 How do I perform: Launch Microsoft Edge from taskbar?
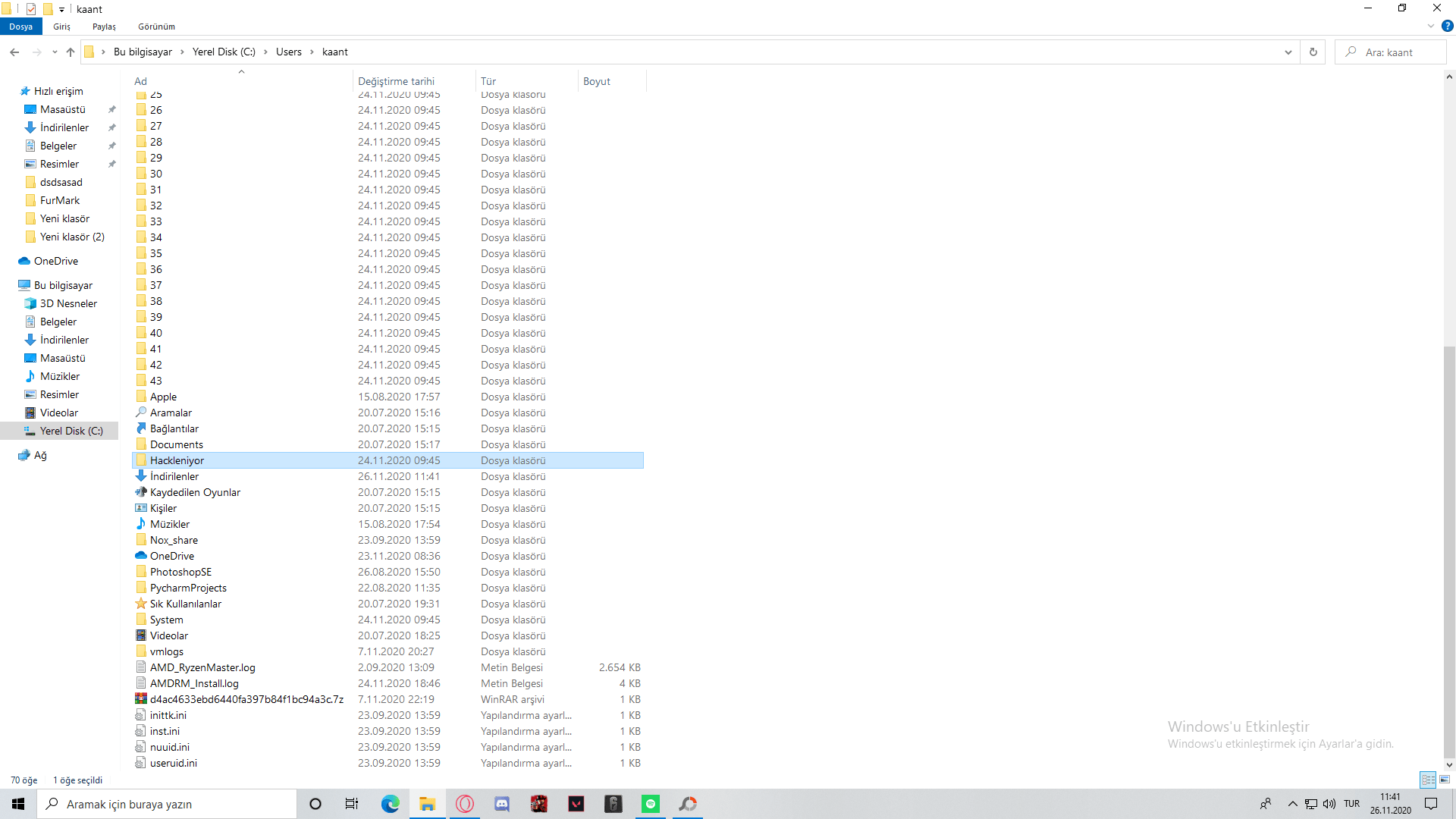pyautogui.click(x=390, y=804)
